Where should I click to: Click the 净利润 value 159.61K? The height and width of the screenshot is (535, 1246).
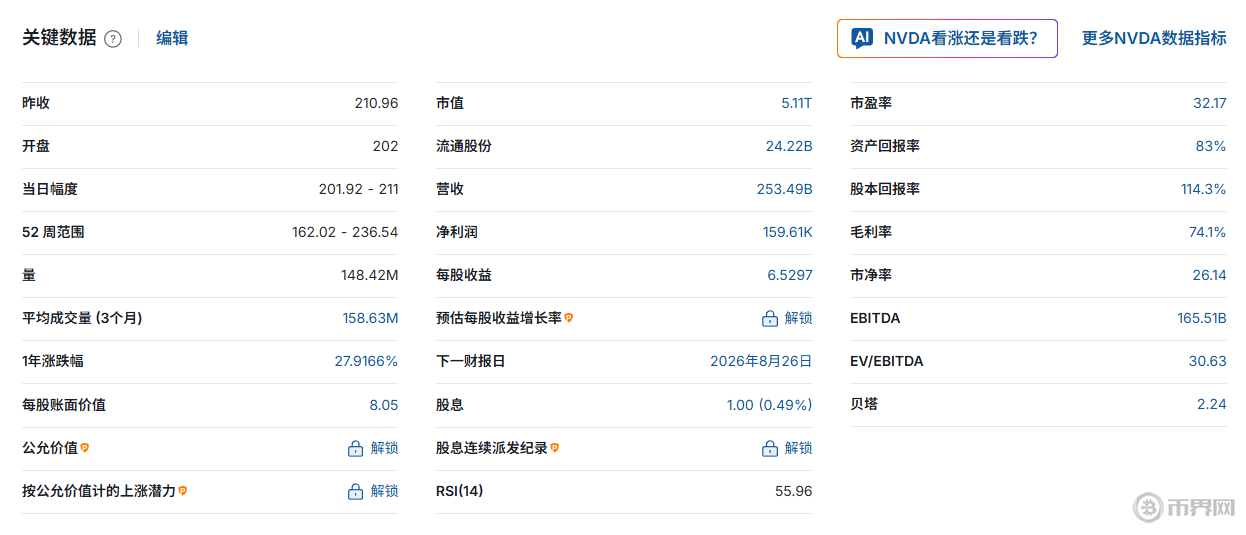[788, 232]
